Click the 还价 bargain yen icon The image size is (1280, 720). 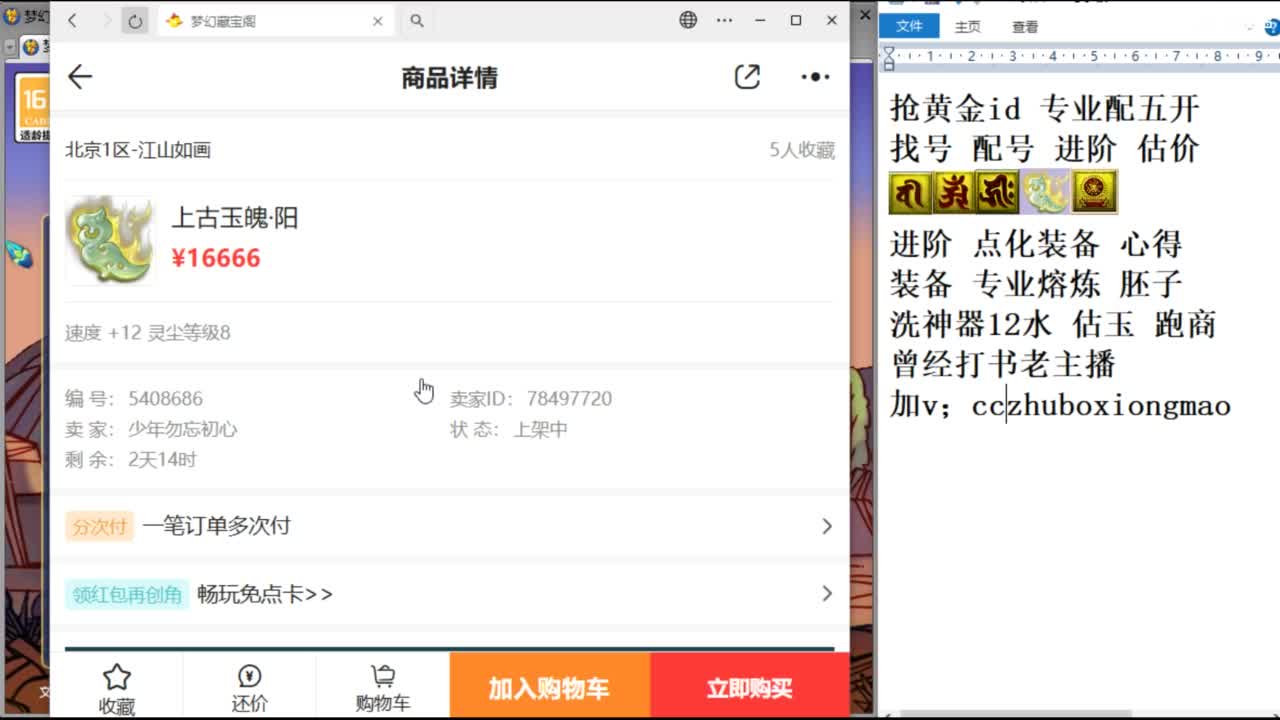pyautogui.click(x=249, y=687)
